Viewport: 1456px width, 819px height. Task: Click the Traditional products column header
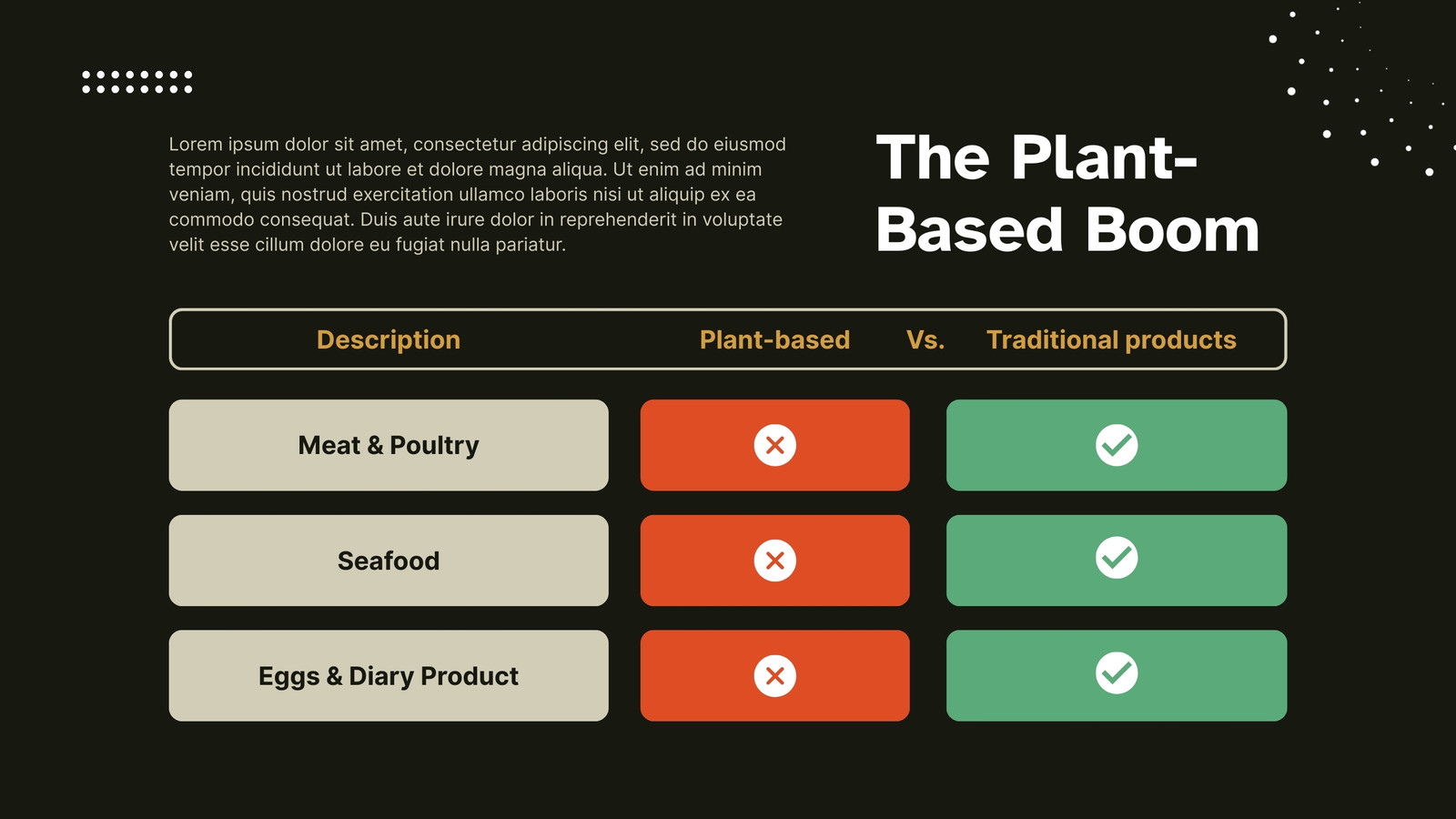[x=1111, y=339]
